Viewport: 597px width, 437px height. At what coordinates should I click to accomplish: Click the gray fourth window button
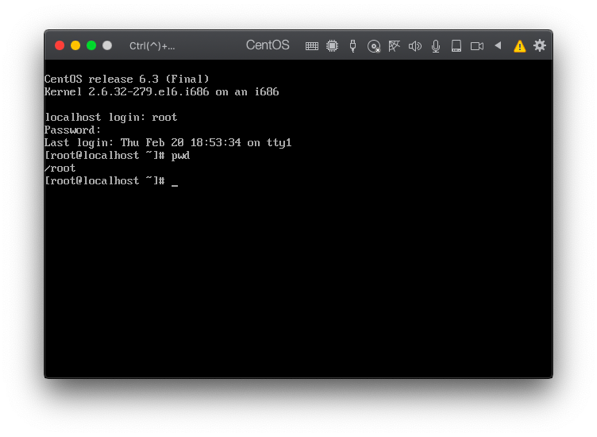[x=107, y=46]
